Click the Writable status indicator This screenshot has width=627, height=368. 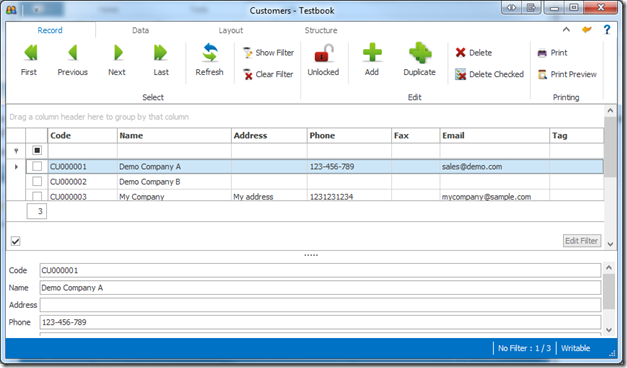point(575,348)
